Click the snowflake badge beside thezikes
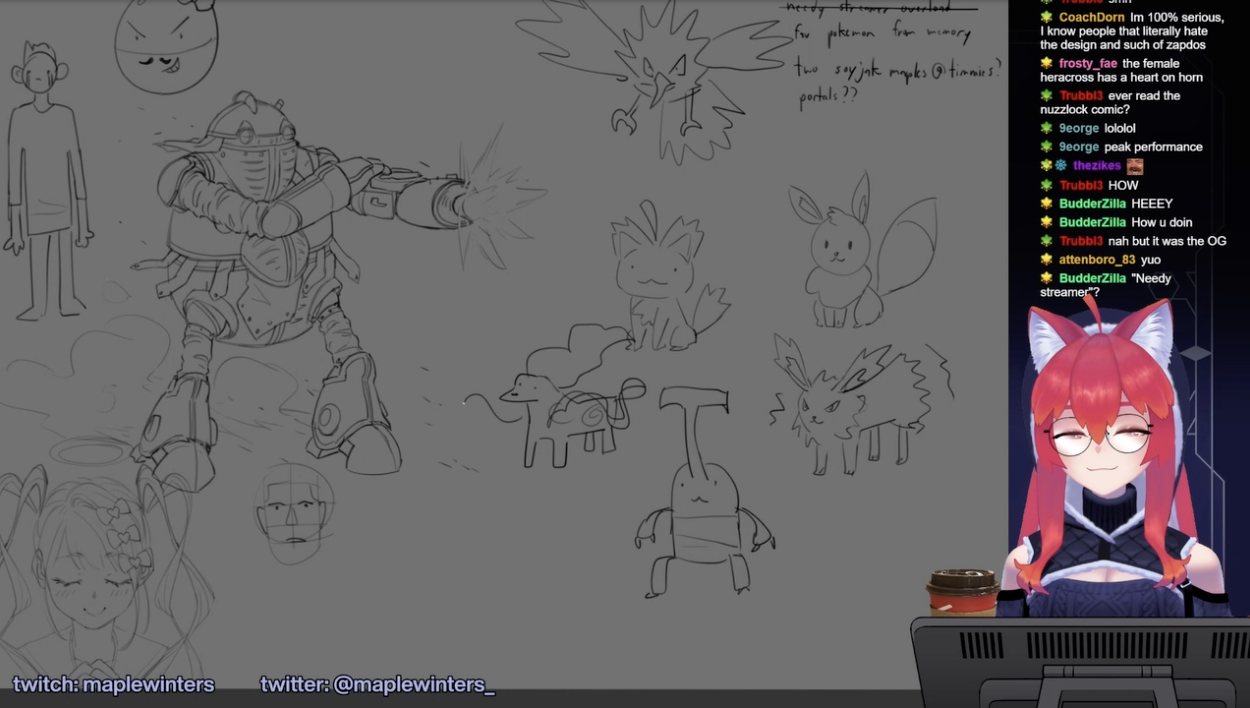Screen dimensions: 1250x708 (x=1061, y=166)
